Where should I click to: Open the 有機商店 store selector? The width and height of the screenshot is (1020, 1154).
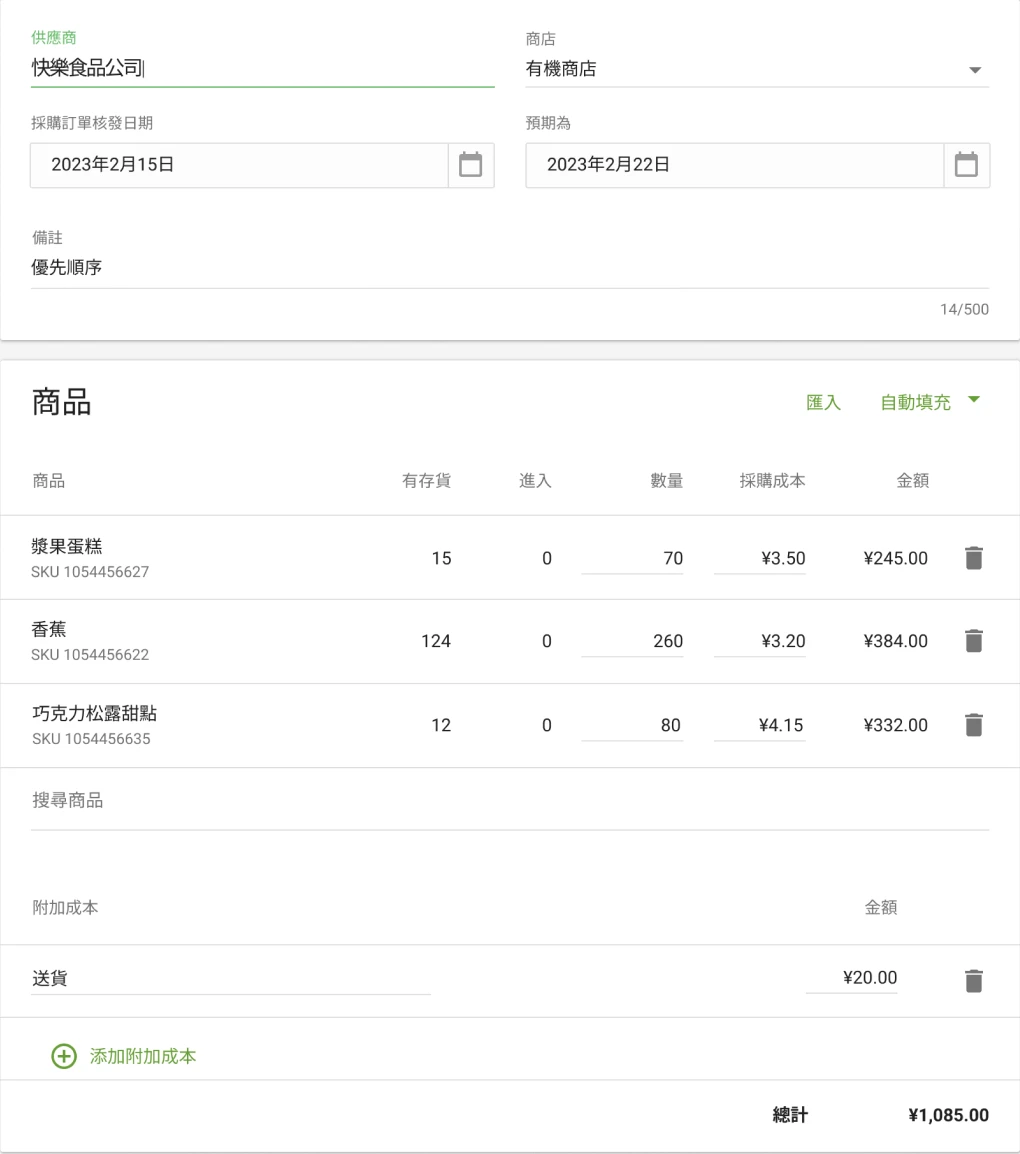750,69
